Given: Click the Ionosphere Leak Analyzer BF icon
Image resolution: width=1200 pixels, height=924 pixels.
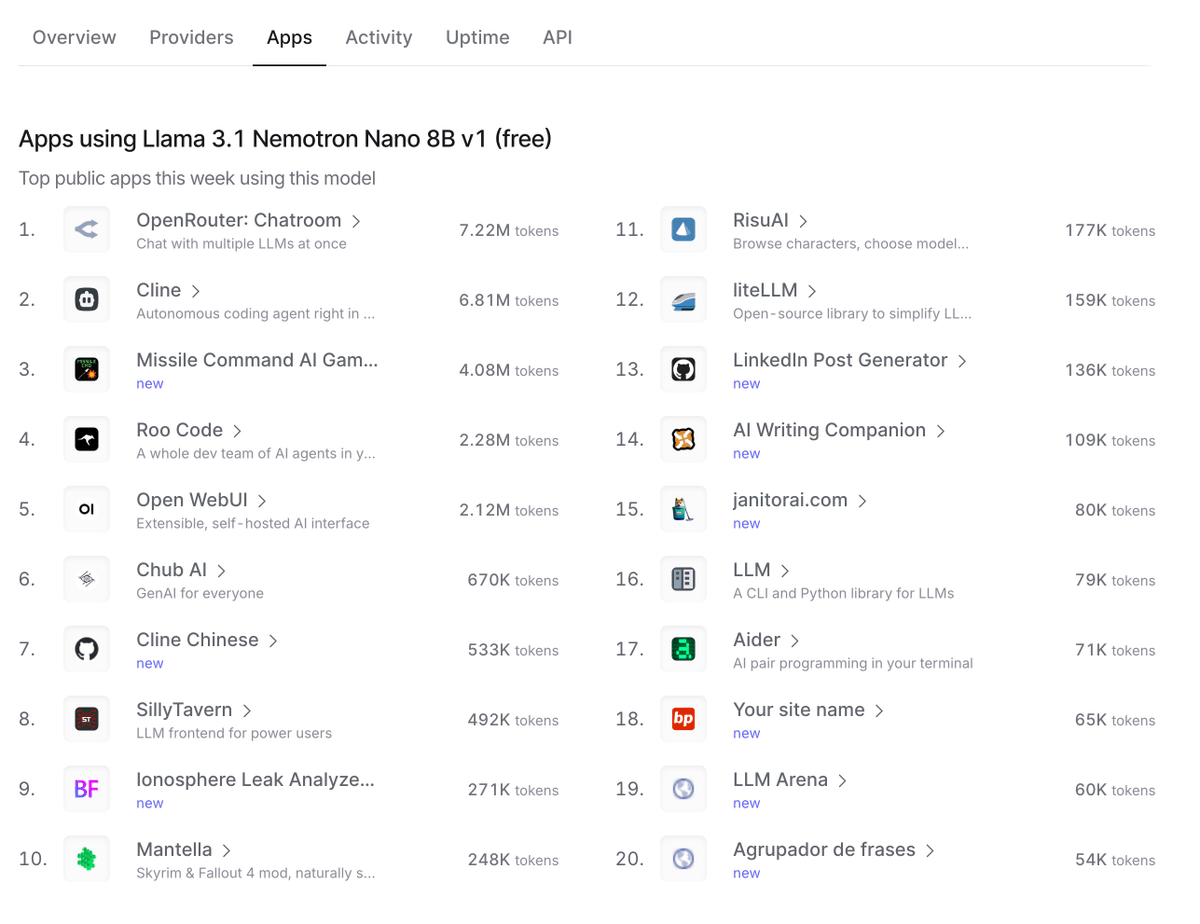Looking at the screenshot, I should 87,790.
